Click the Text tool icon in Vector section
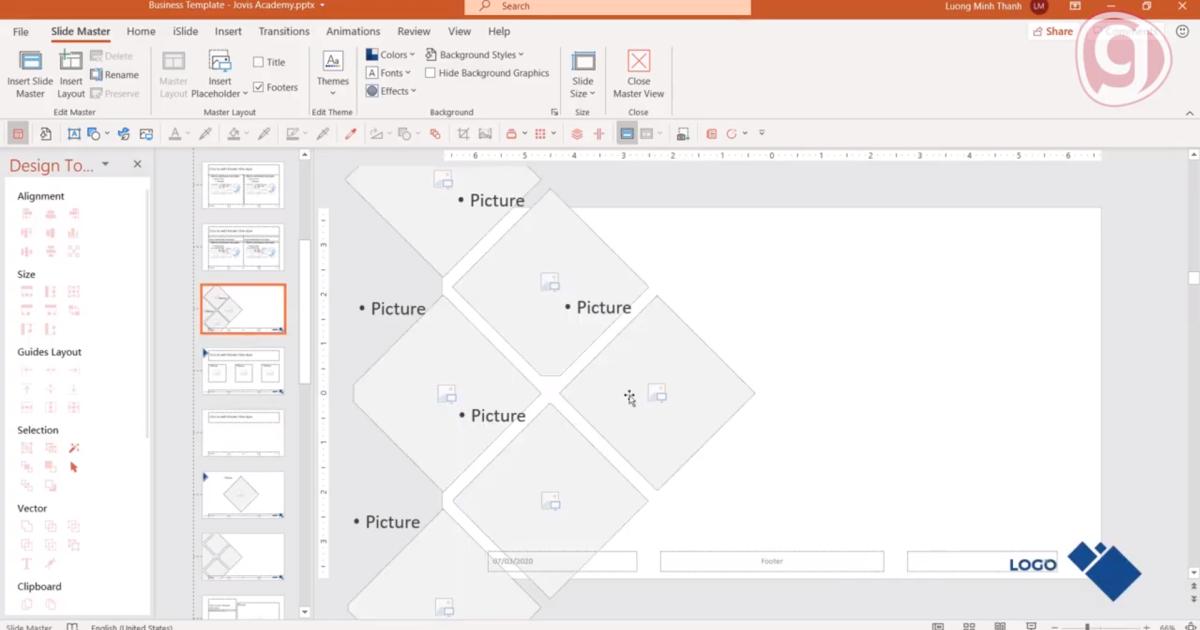This screenshot has height=630, width=1200. click(x=26, y=563)
